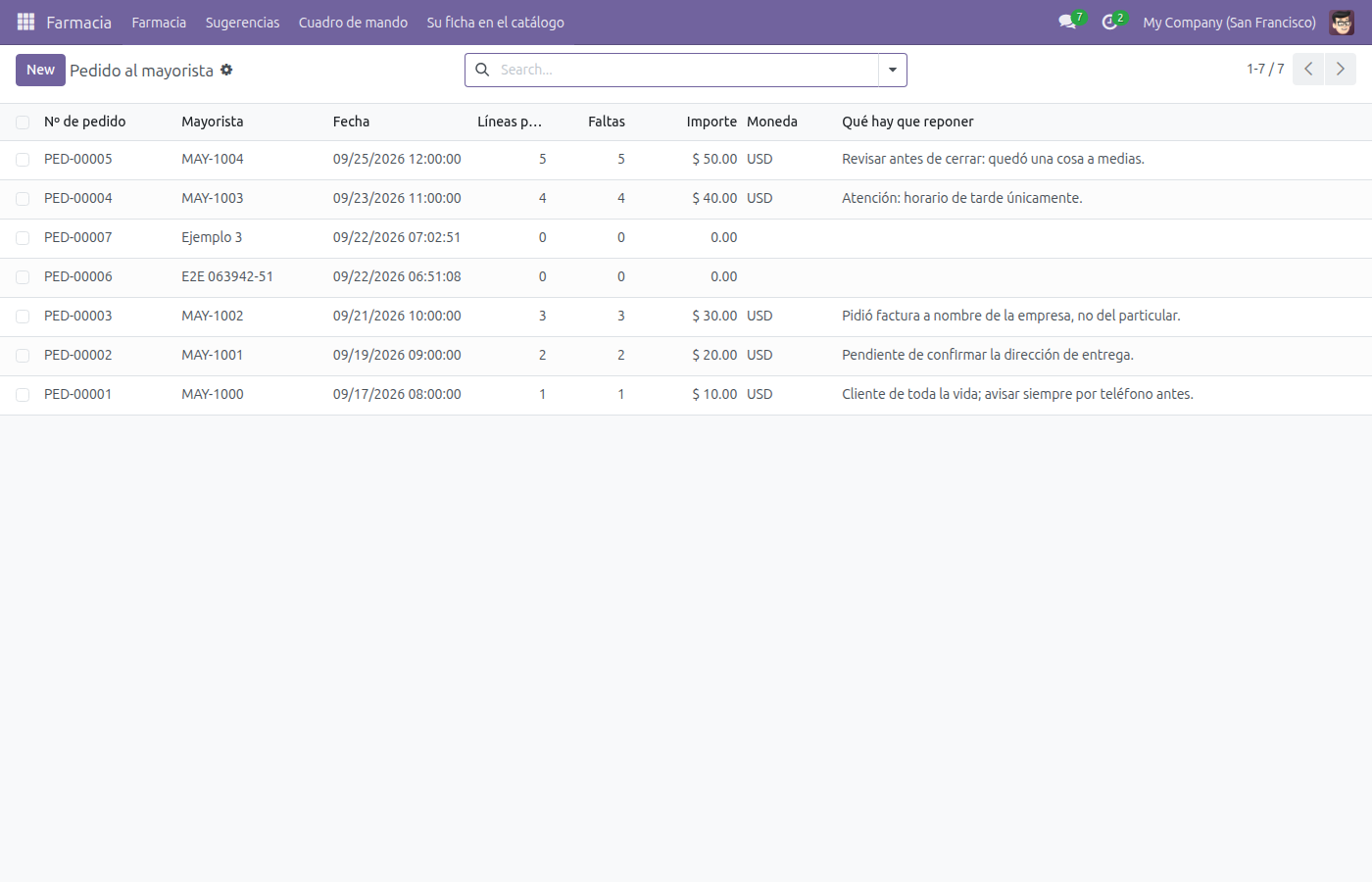Click note 'Cliente de toda la vida'
This screenshot has width=1372, height=882.
click(1017, 394)
